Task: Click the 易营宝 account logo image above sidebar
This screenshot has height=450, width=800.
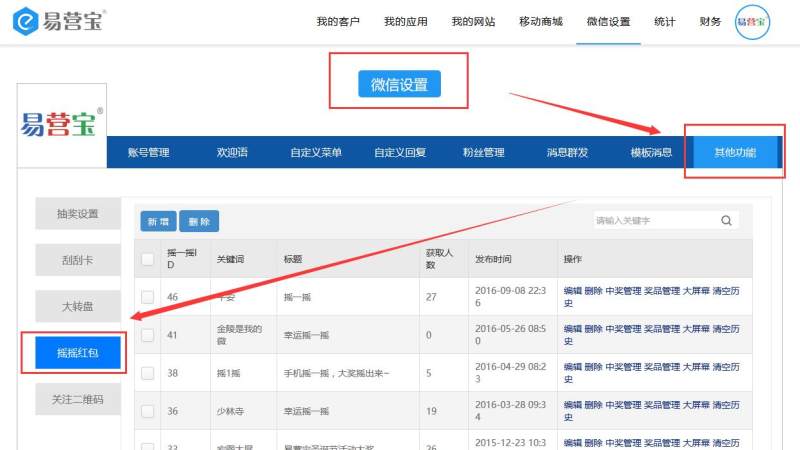Action: pyautogui.click(x=61, y=125)
